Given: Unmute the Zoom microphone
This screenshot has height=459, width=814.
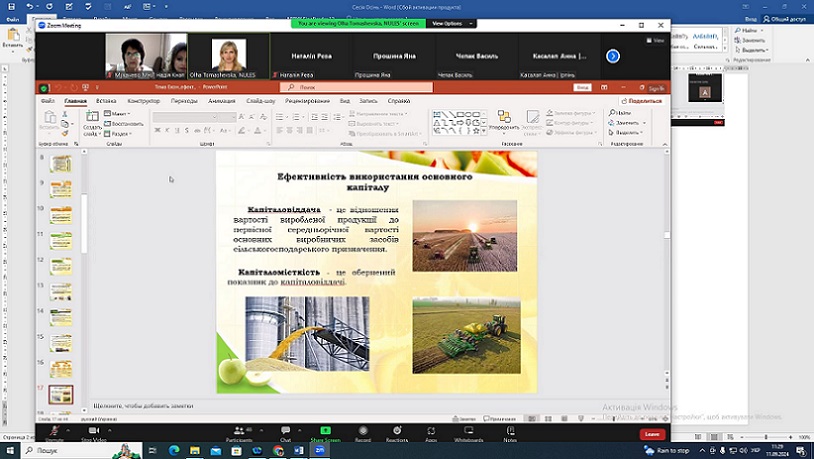Looking at the screenshot, I should [55, 432].
